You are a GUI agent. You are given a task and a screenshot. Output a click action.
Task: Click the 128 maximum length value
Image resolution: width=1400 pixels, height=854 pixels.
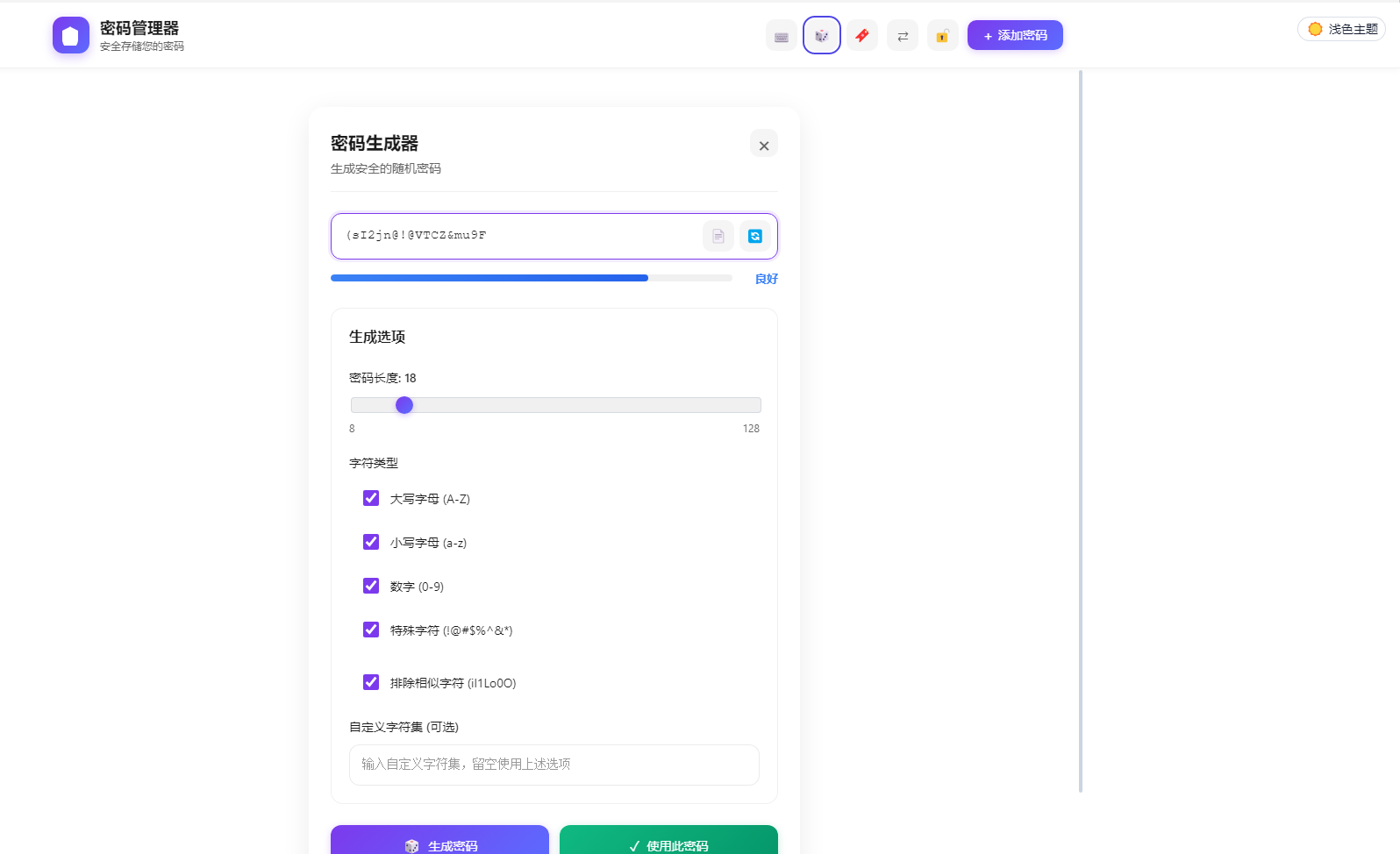tap(751, 429)
